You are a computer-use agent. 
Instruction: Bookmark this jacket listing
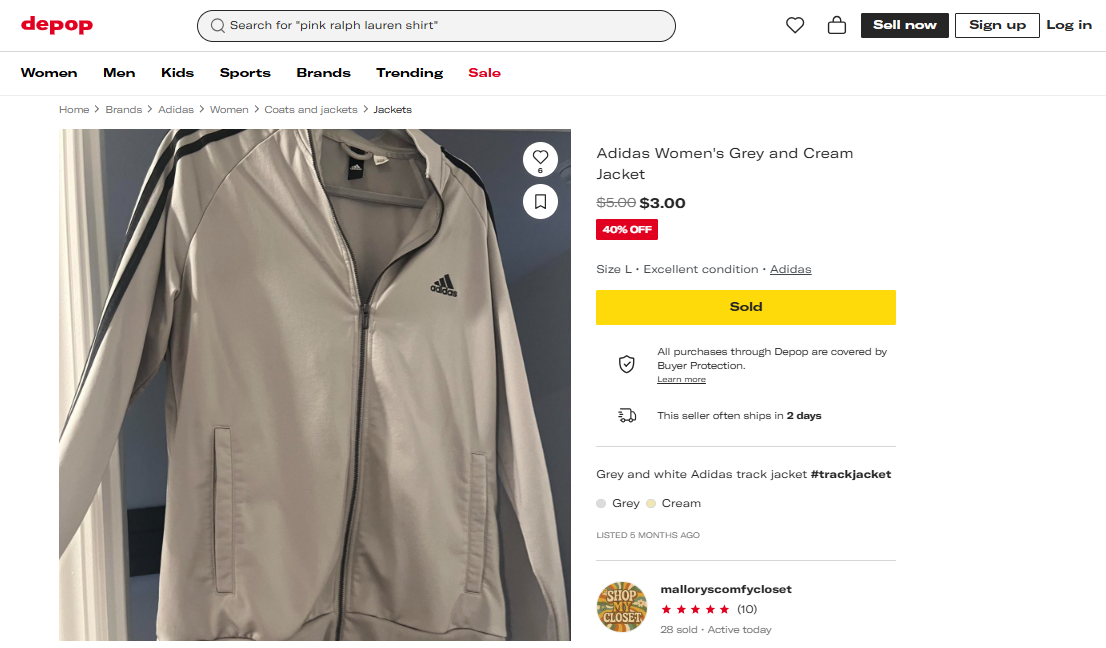point(540,202)
